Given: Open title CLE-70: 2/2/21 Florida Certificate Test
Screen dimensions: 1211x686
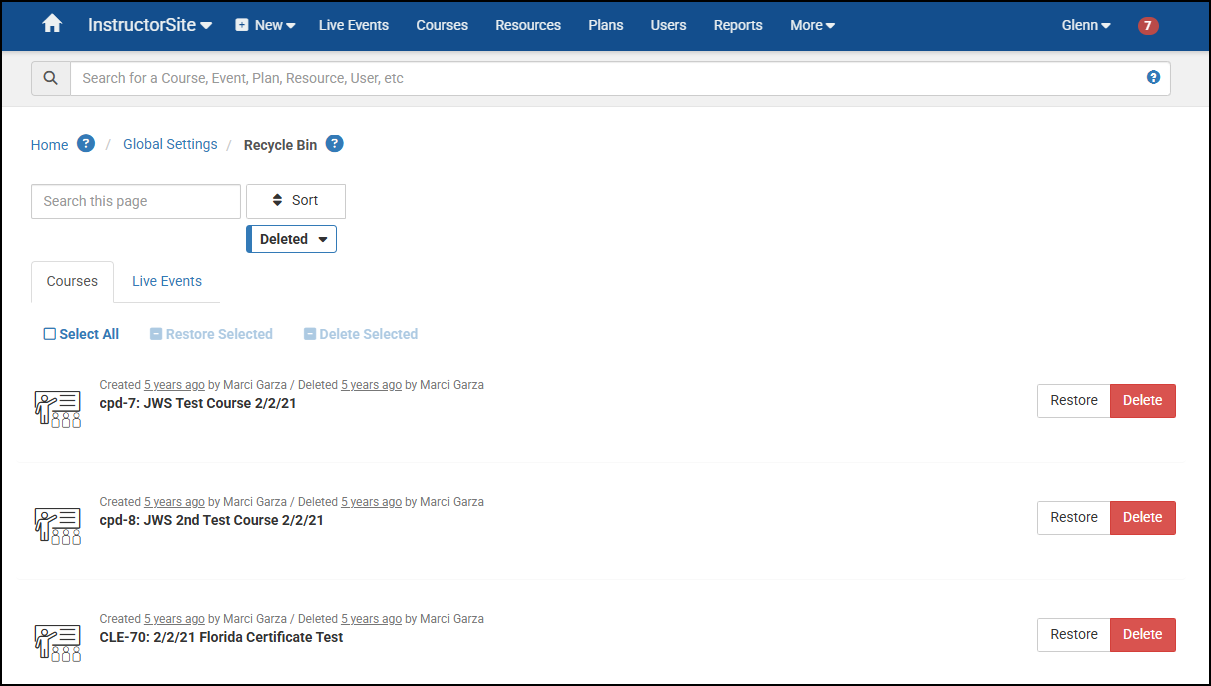Looking at the screenshot, I should coord(221,637).
